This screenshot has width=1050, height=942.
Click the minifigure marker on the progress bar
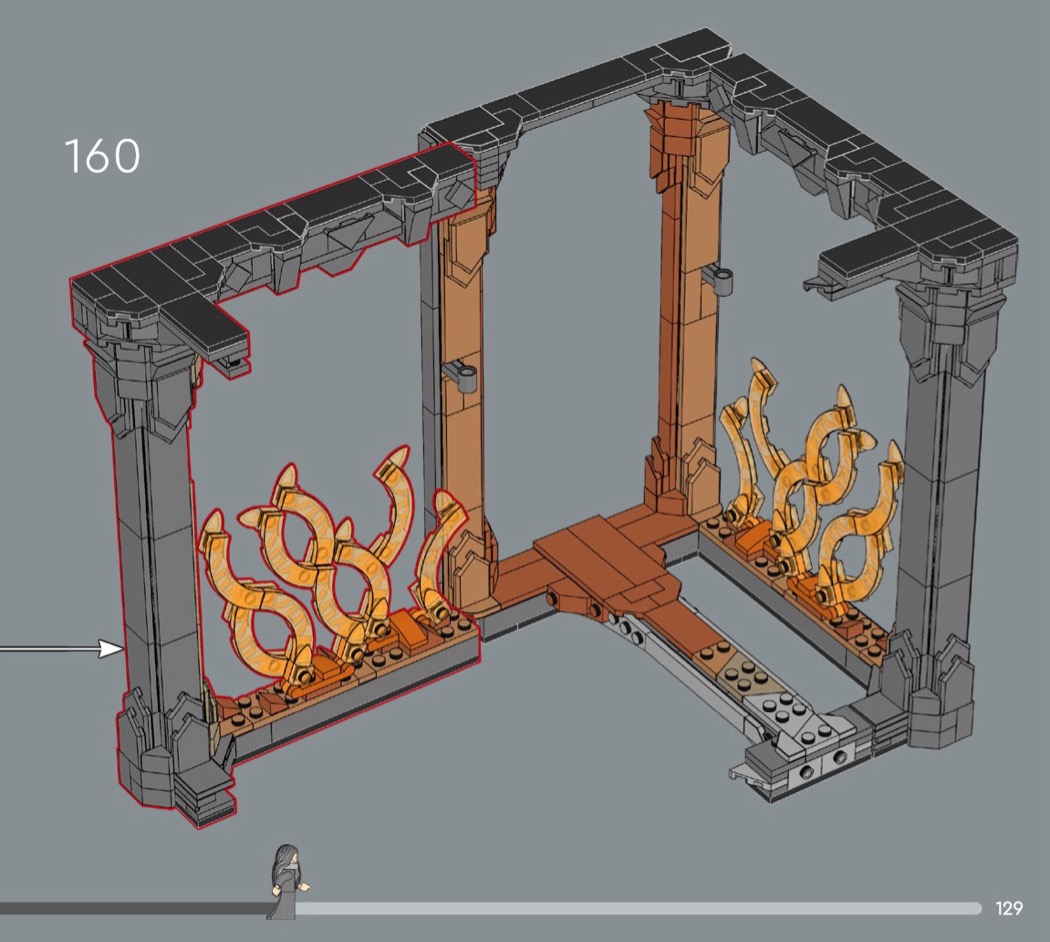(288, 880)
